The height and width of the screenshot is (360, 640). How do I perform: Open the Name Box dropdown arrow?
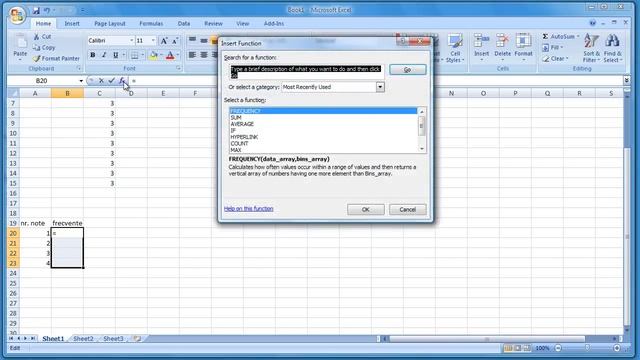click(x=81, y=81)
